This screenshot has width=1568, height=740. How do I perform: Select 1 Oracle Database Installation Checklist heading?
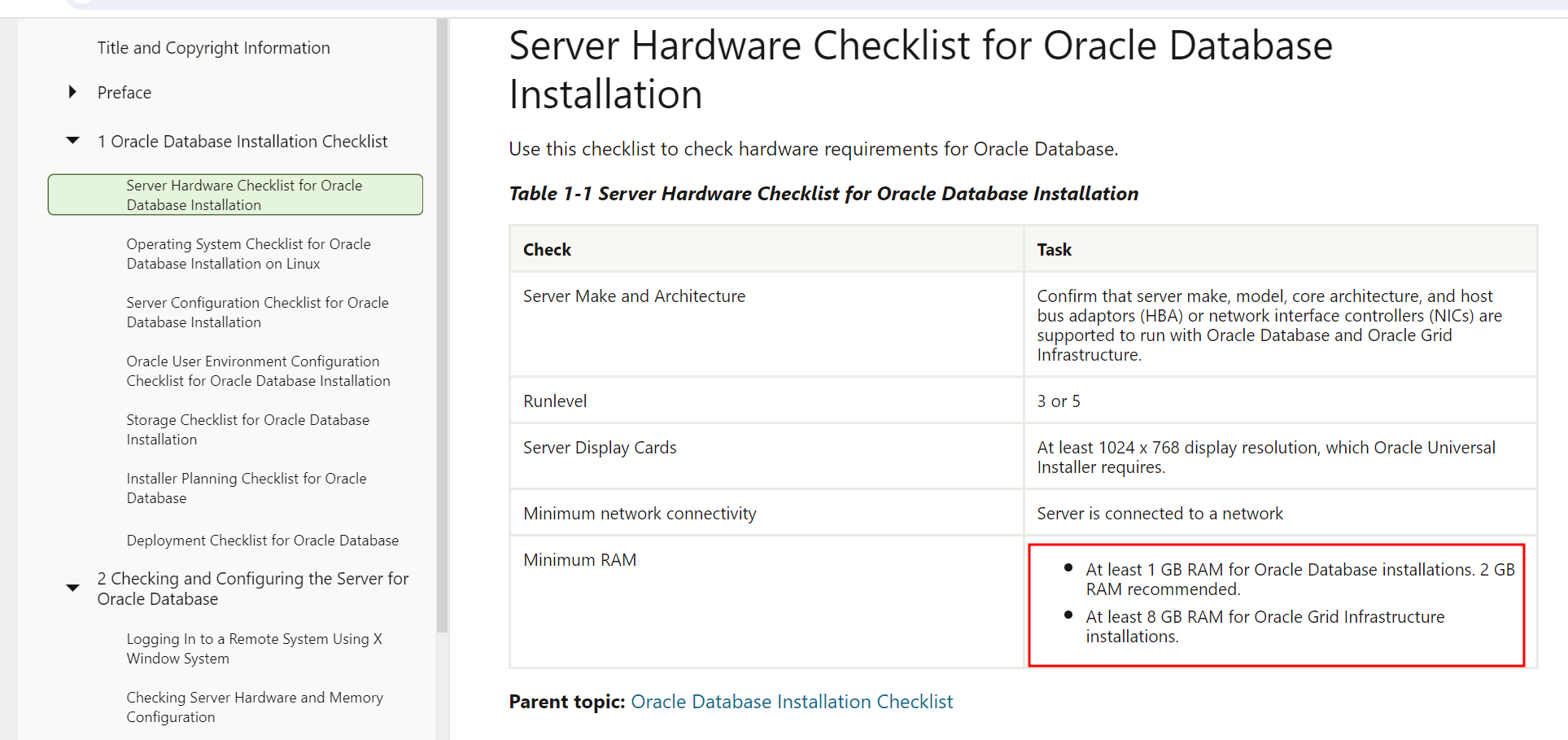pos(242,142)
